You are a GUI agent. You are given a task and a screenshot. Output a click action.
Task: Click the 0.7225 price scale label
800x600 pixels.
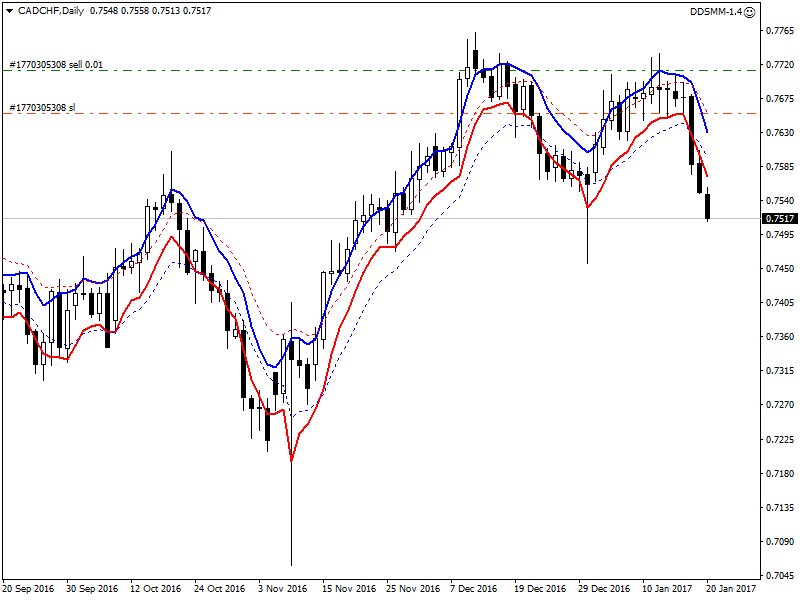point(780,440)
